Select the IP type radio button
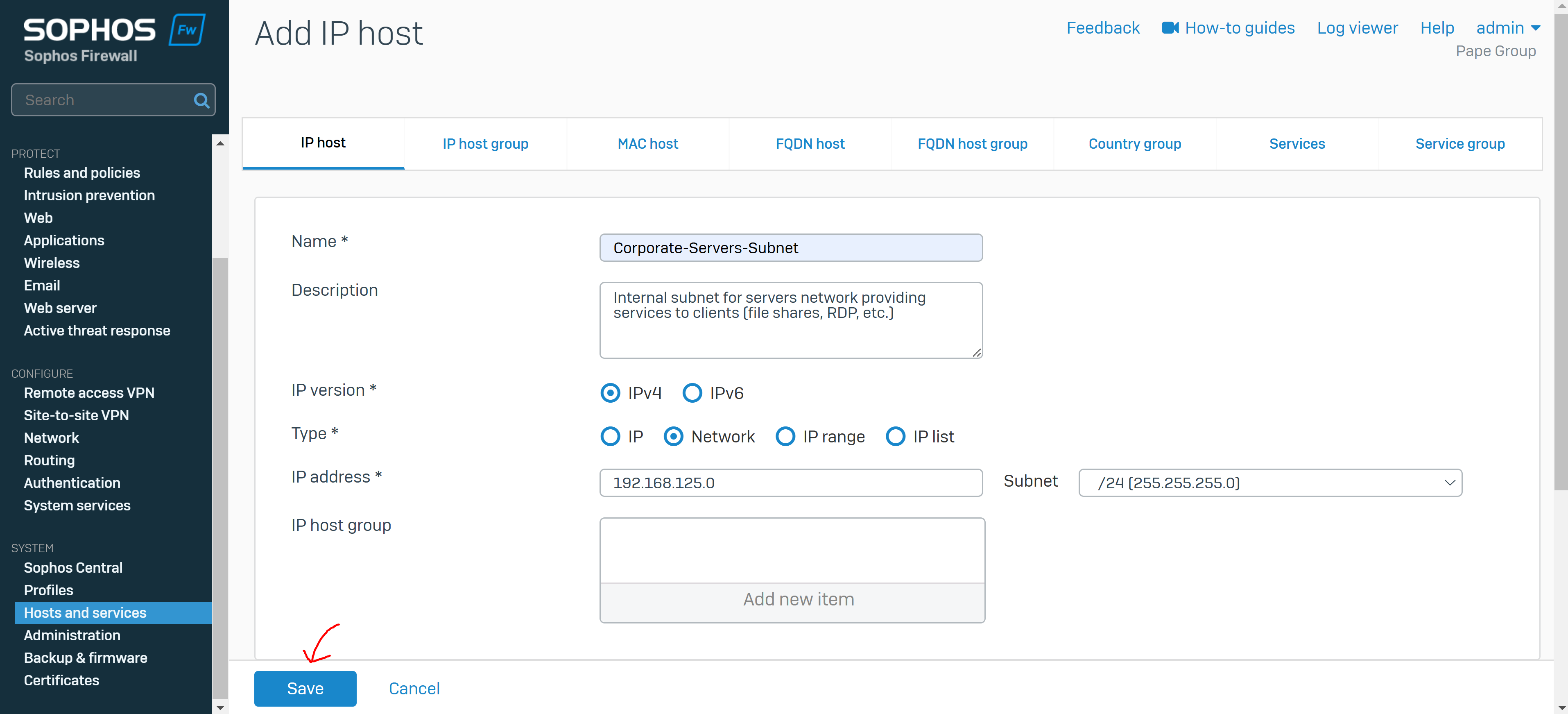Screen dimensions: 1568x714 tap(610, 436)
